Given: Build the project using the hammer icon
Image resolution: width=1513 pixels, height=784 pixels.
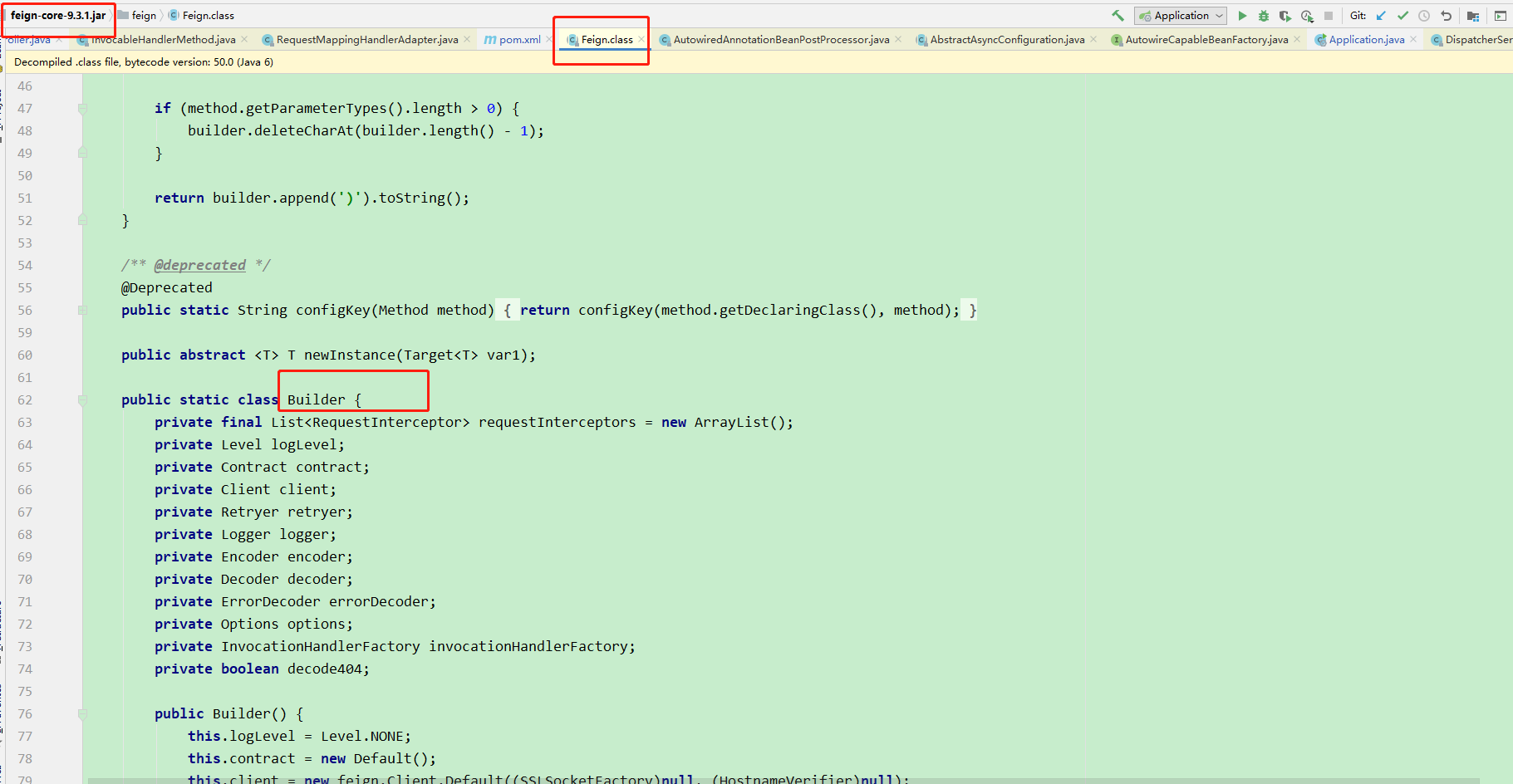Looking at the screenshot, I should click(x=1118, y=15).
